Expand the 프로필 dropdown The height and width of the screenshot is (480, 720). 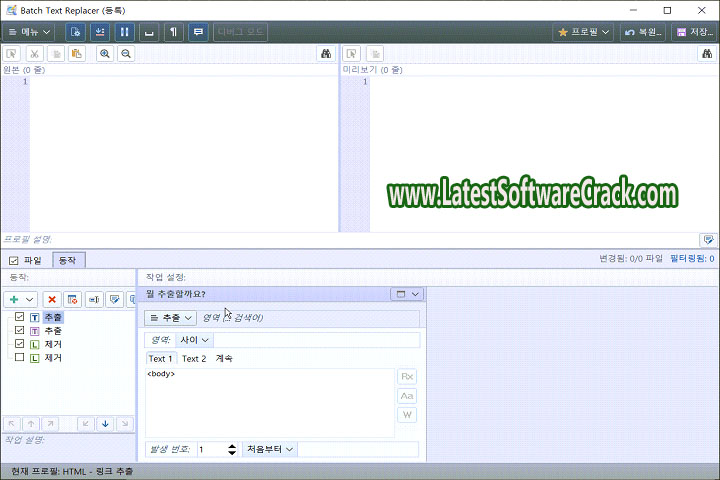[x=584, y=32]
